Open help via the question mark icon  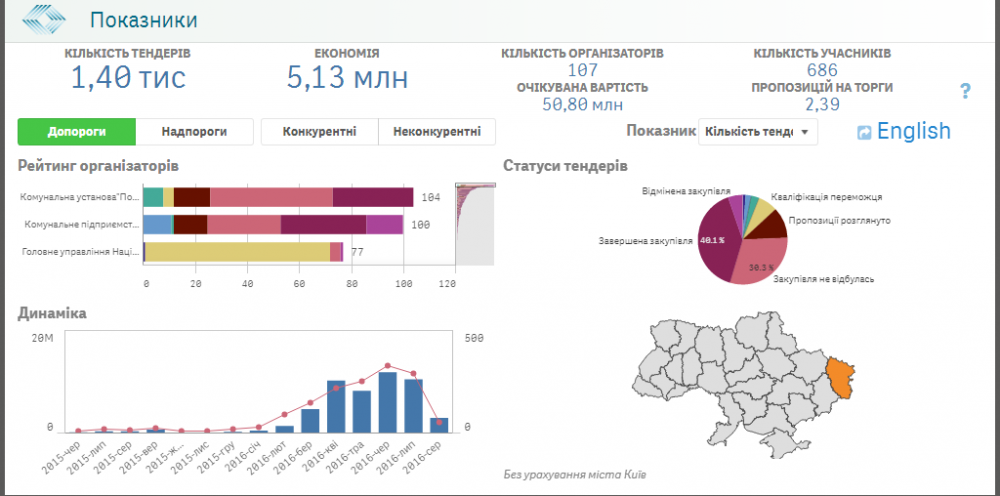965,92
